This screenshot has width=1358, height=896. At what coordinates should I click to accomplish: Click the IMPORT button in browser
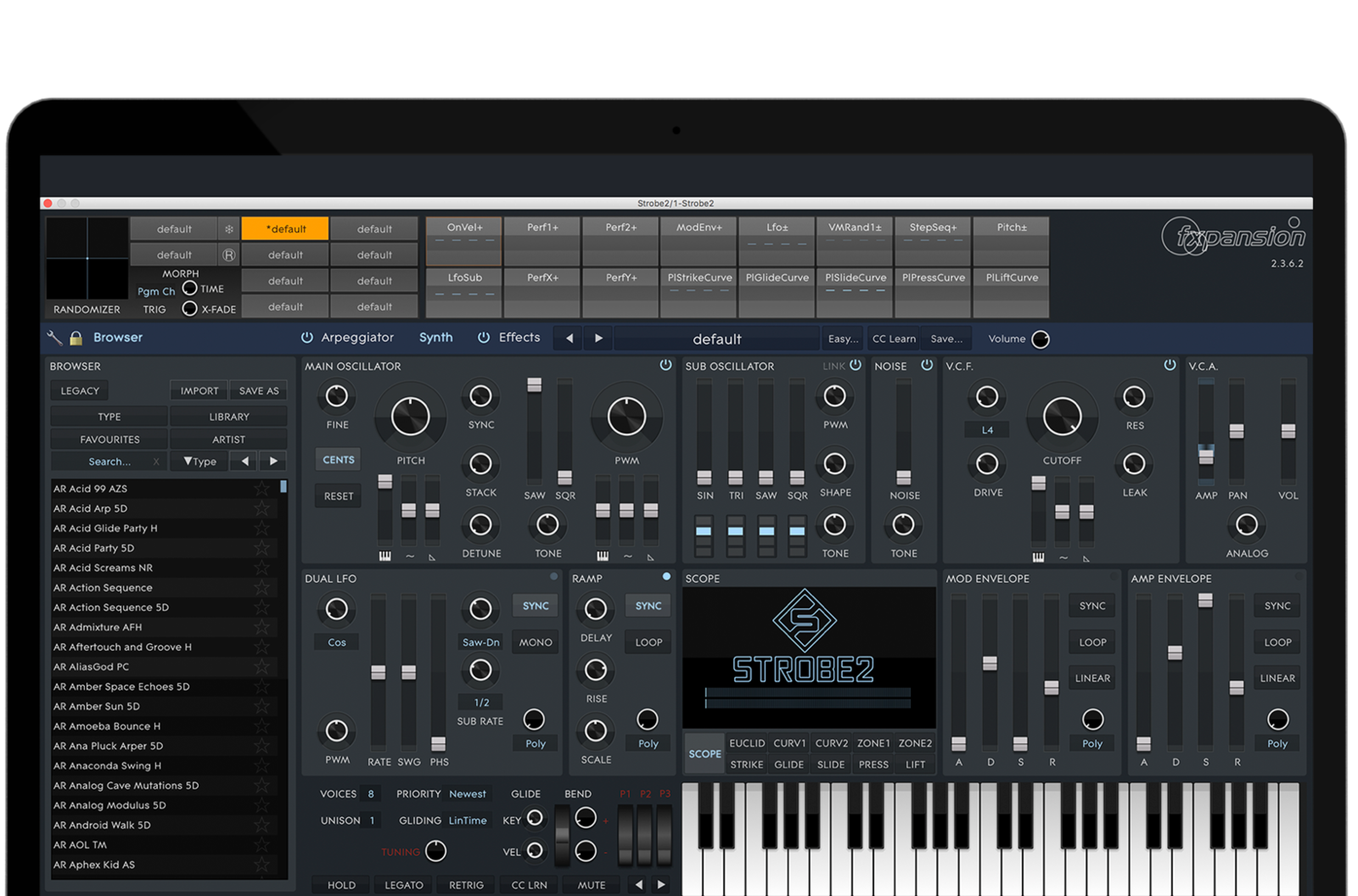click(199, 391)
